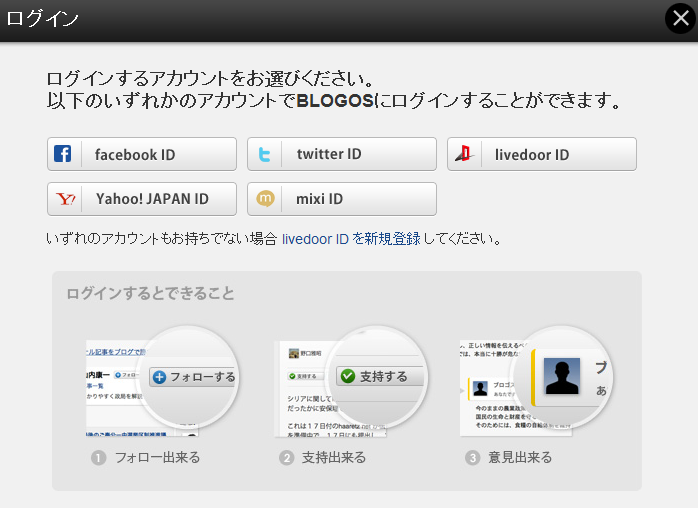Click the small avatar in the comment screenshot
The image size is (698, 508).
[x=480, y=388]
